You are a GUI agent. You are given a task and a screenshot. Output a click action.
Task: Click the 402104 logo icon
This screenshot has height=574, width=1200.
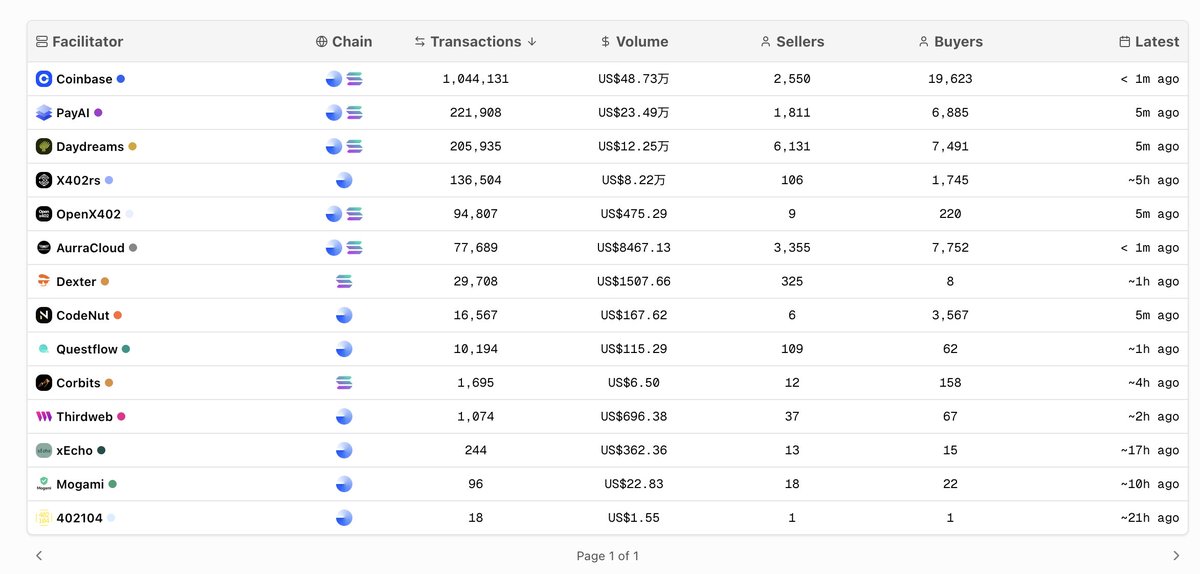(x=44, y=518)
